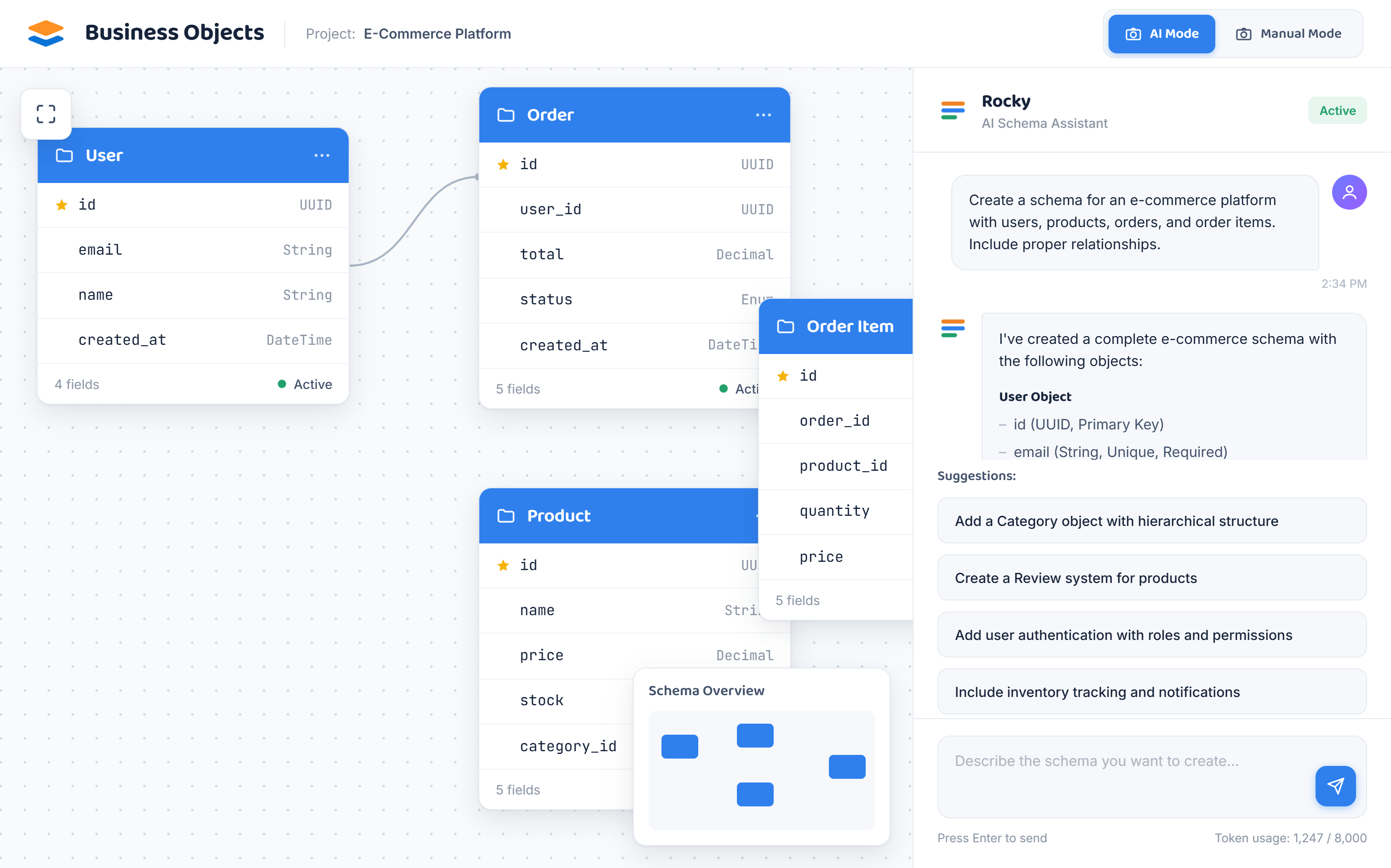This screenshot has height=868, width=1391.
Task: Select the quantity field in Order Item
Action: (836, 511)
